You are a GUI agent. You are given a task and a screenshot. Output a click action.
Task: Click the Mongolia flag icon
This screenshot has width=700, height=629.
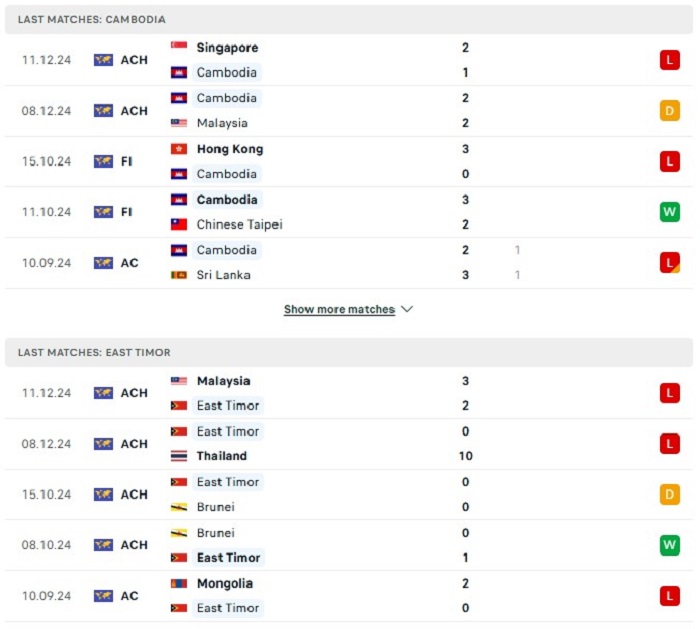[179, 583]
